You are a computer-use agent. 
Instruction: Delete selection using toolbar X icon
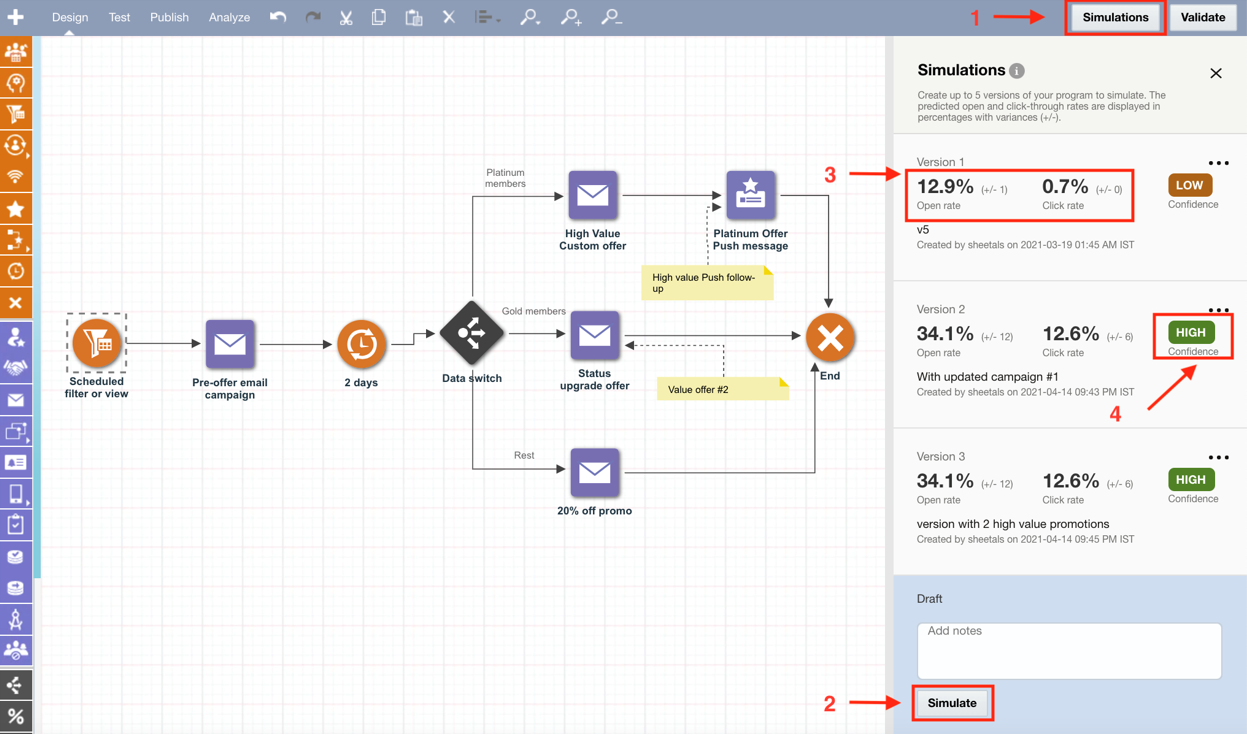coord(448,17)
